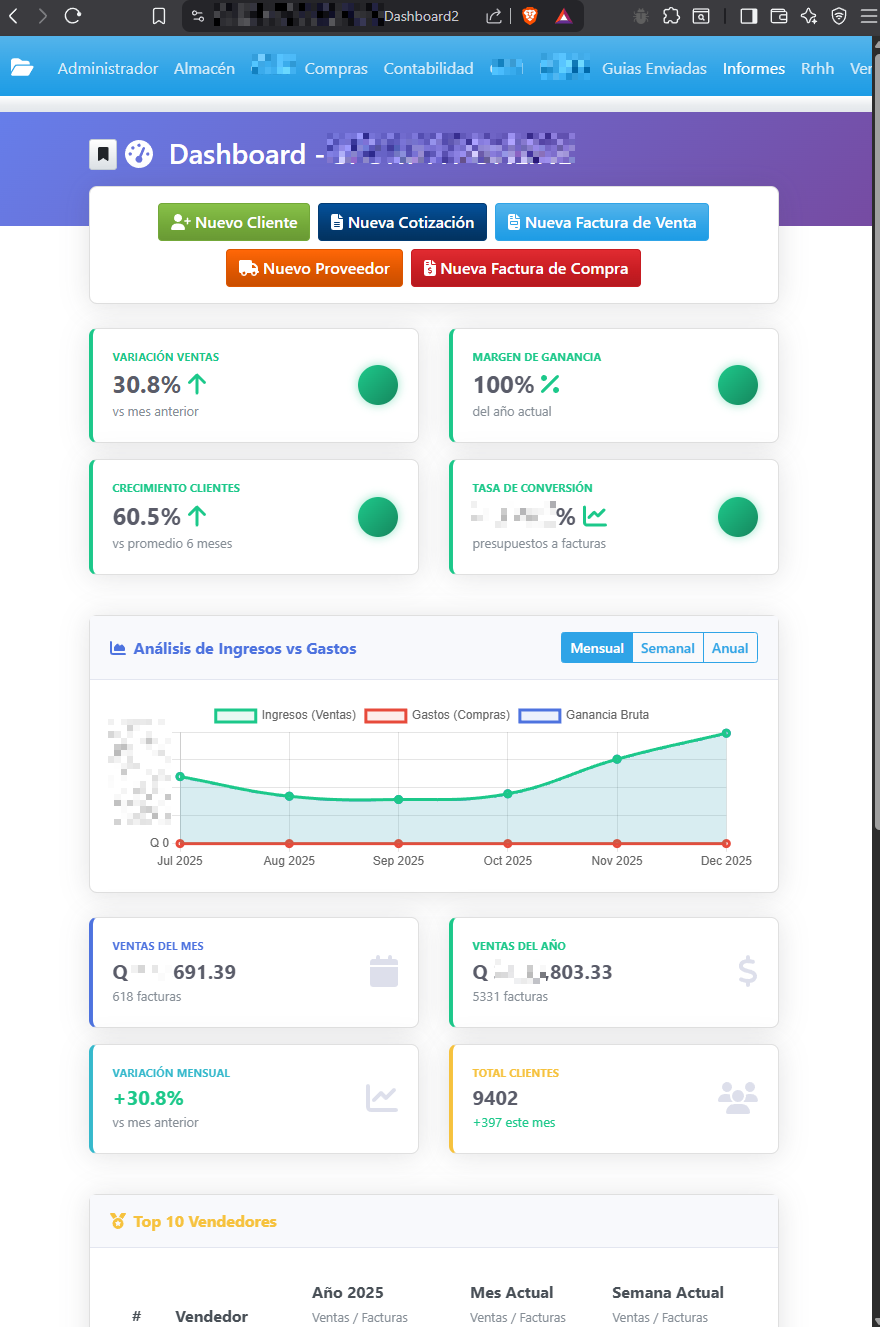This screenshot has width=880, height=1327.
Task: Open the Contabilidad menu
Action: click(428, 68)
